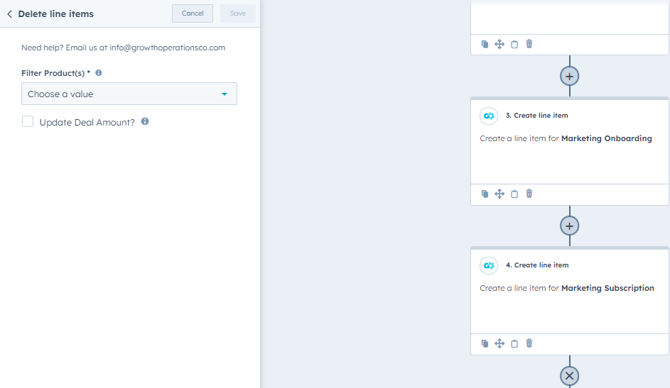Clone the Marketing Subscription step via copy icon
The height and width of the screenshot is (388, 670).
(x=485, y=344)
